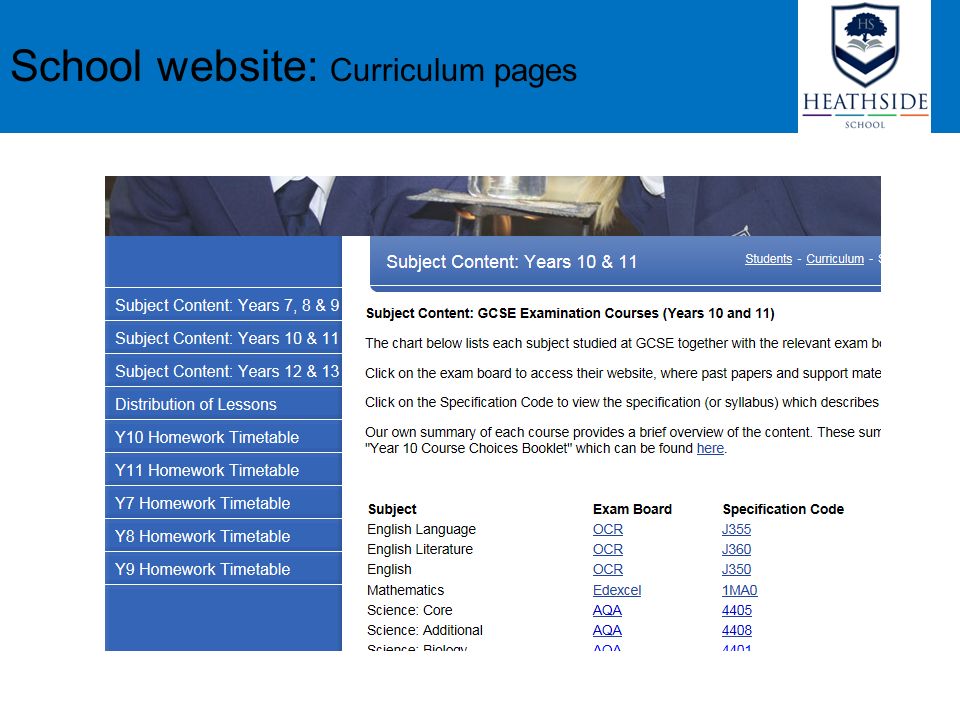View specification code 4405
The image size is (960, 720).
737,610
